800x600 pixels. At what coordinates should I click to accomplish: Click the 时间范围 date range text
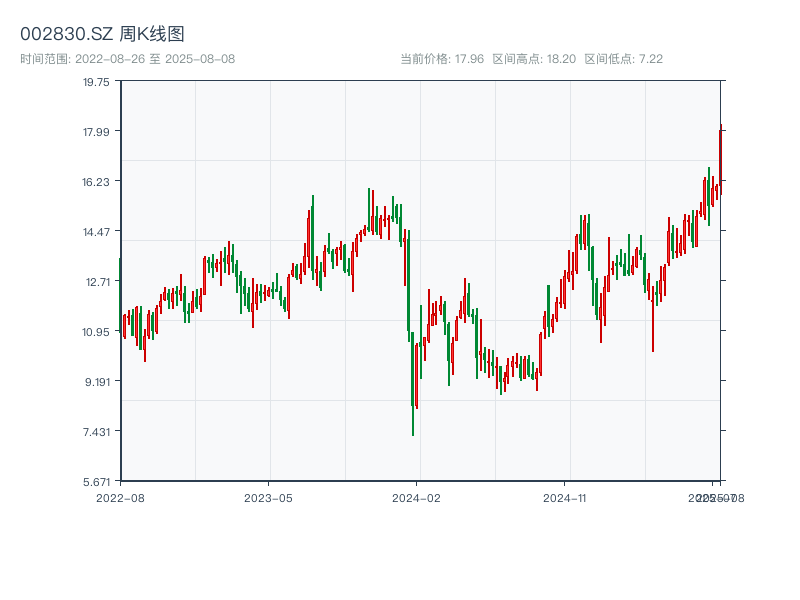coord(127,59)
